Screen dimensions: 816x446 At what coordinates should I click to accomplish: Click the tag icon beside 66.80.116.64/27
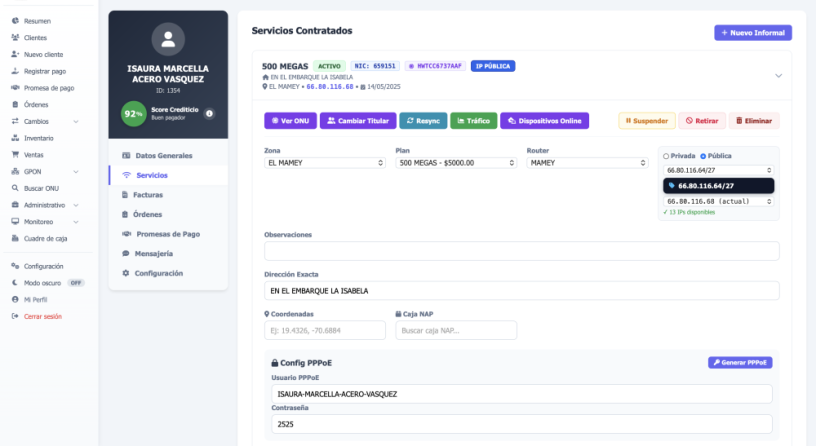pos(671,186)
